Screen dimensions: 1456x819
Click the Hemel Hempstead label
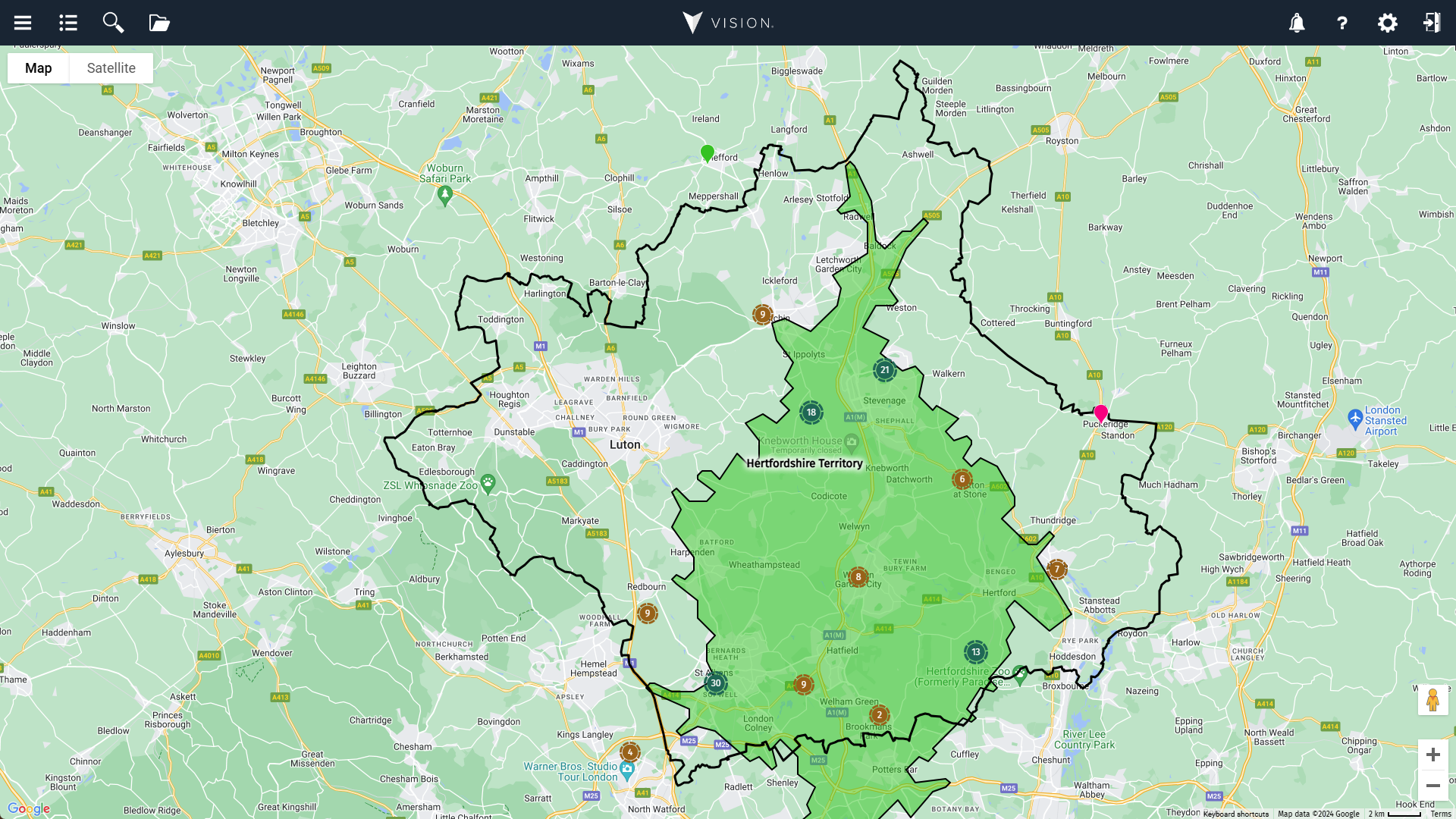(x=594, y=669)
